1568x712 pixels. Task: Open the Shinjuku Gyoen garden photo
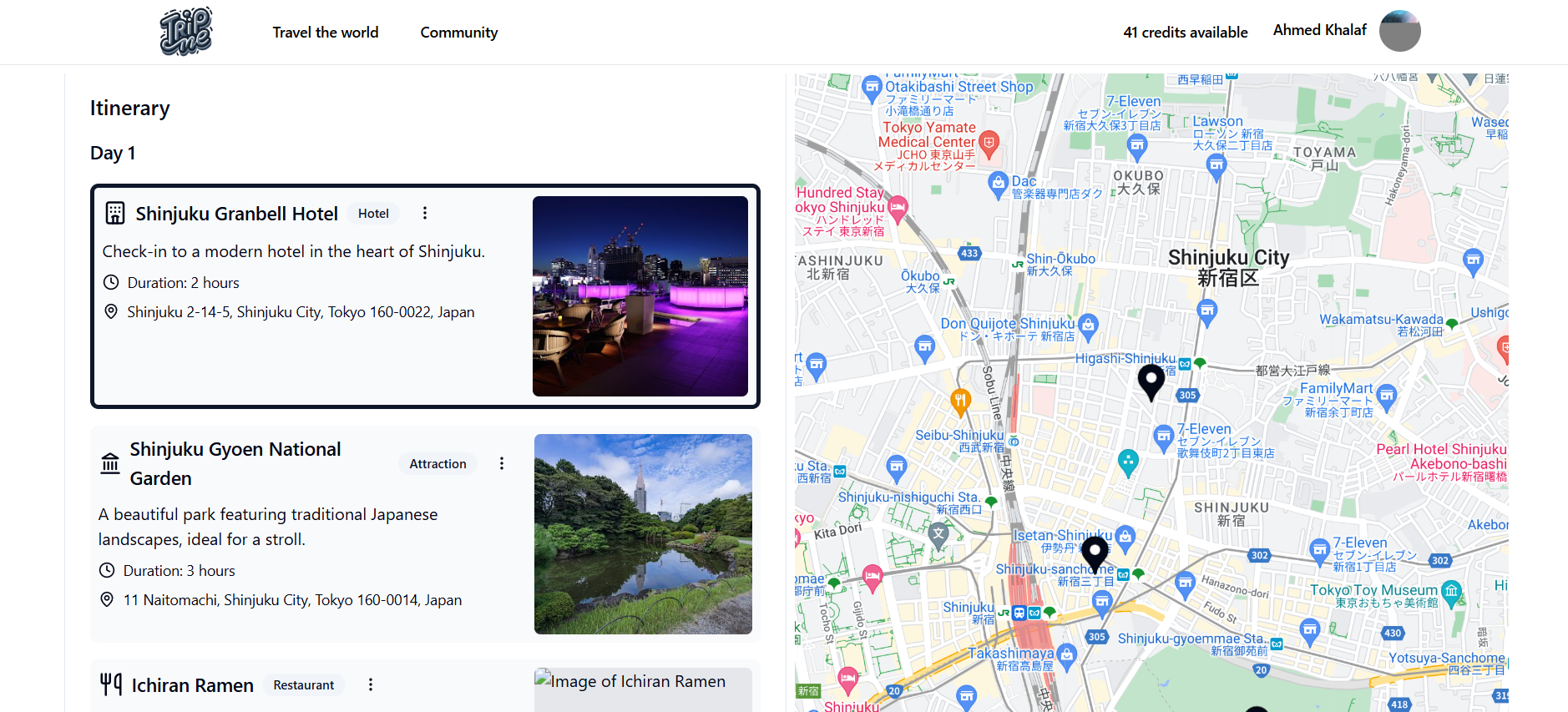tap(643, 534)
